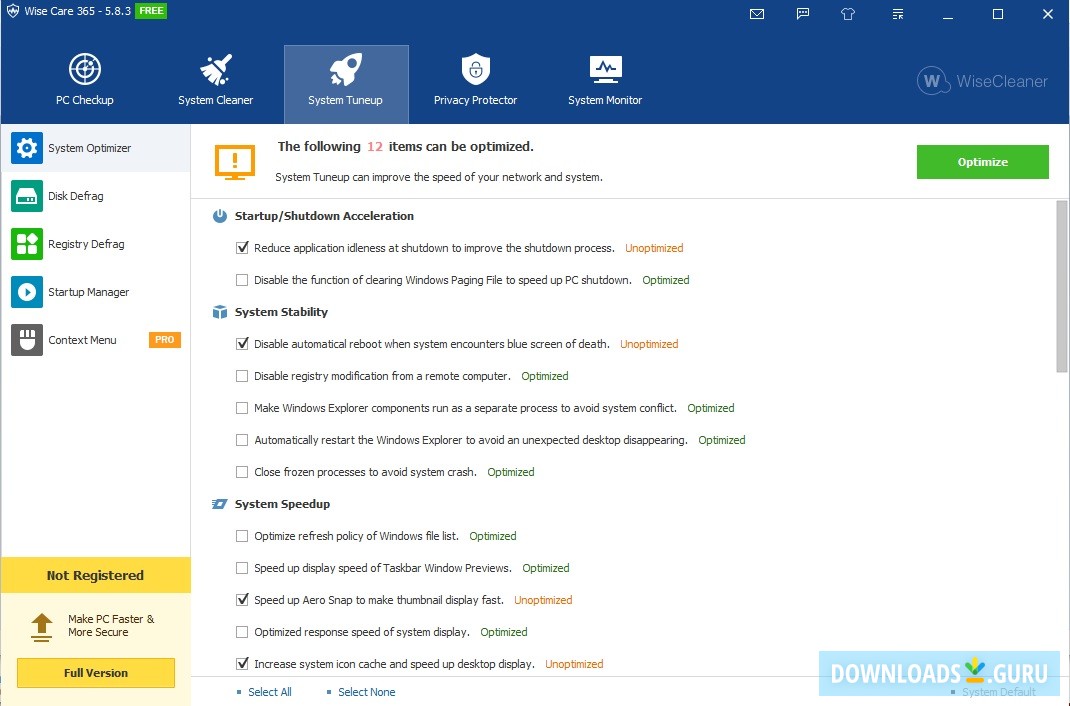Click the System Stability heading
This screenshot has height=706, width=1070.
(281, 312)
